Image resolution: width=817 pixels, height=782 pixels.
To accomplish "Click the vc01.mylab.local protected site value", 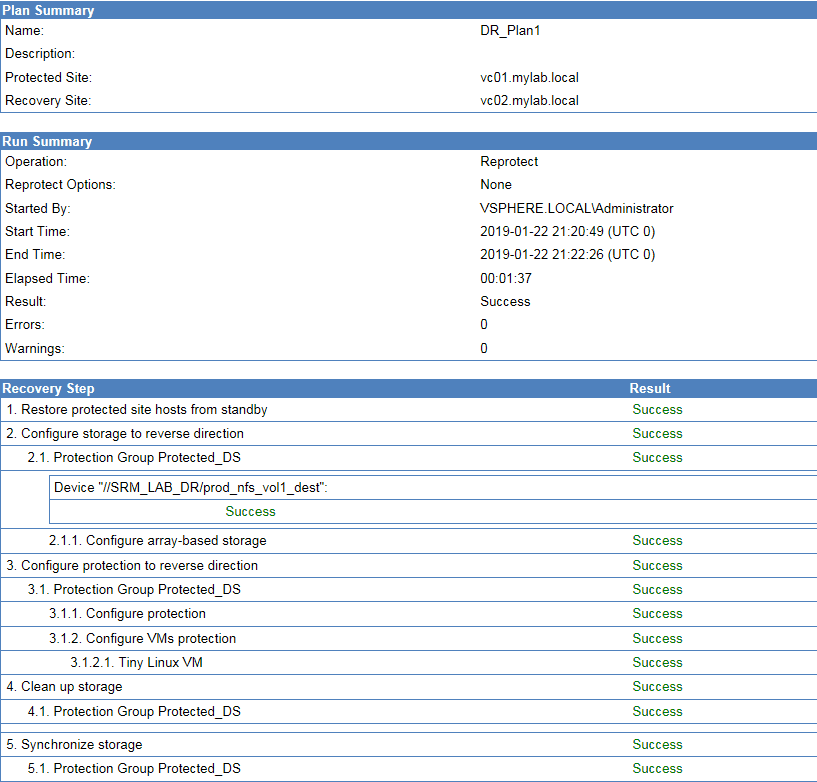I will click(529, 78).
